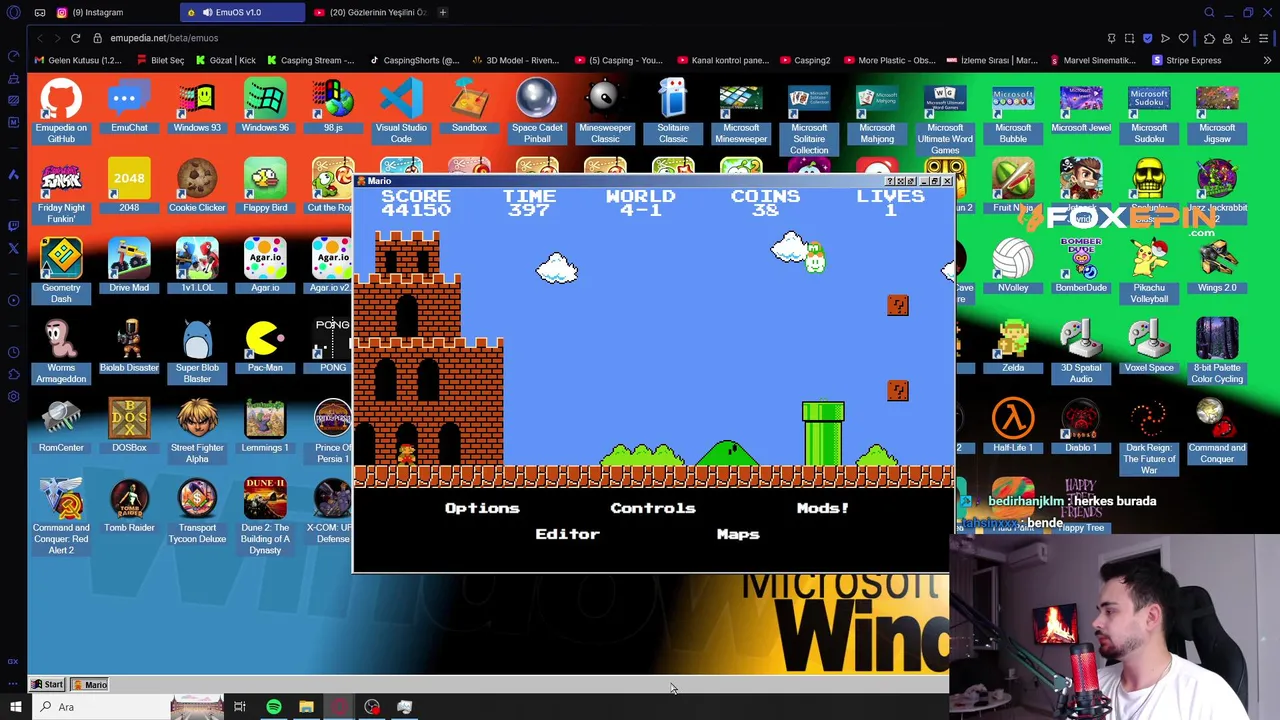Open Windows 93 desktop shortcut
1280x720 pixels.
(x=197, y=105)
